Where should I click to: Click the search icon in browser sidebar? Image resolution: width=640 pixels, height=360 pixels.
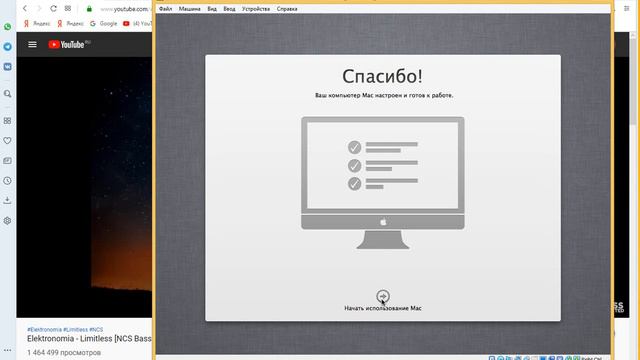pyautogui.click(x=7, y=94)
